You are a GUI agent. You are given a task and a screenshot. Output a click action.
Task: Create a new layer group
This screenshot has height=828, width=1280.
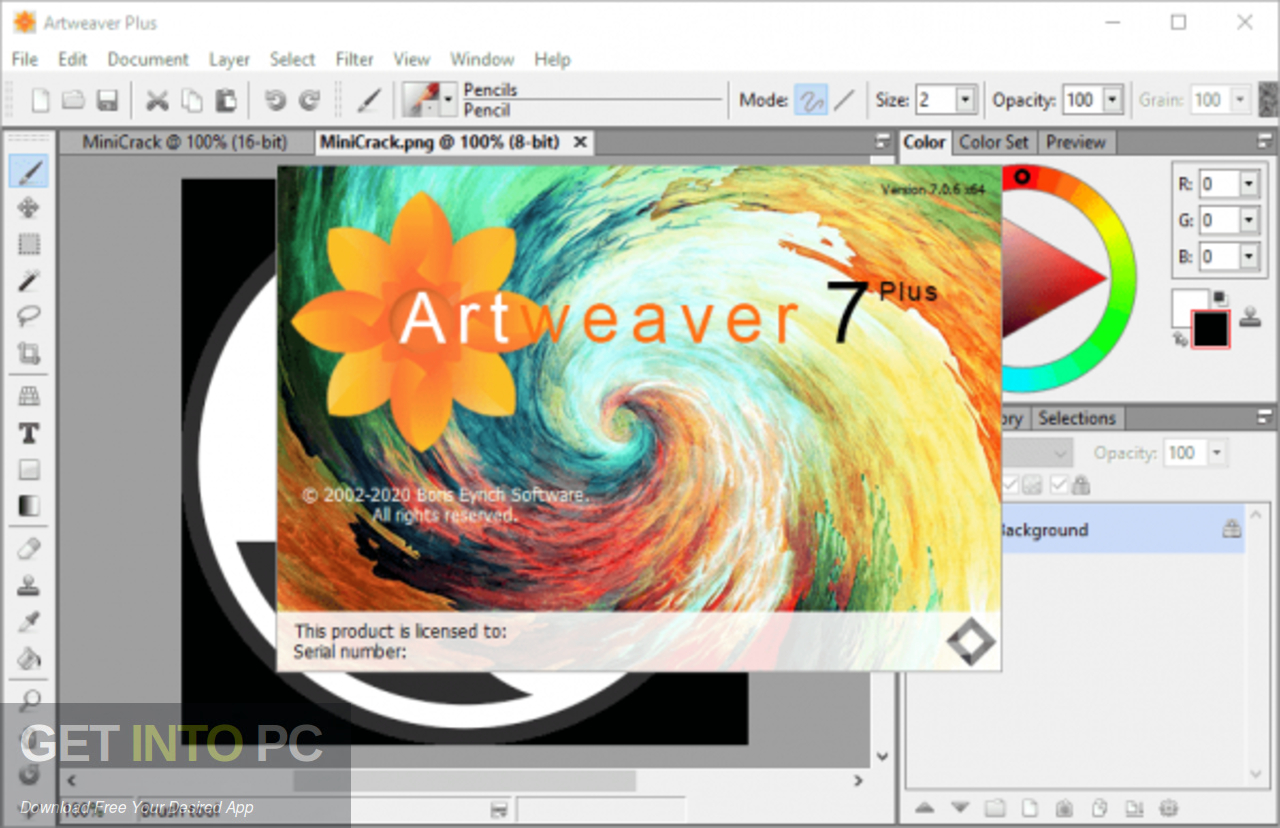pos(994,807)
